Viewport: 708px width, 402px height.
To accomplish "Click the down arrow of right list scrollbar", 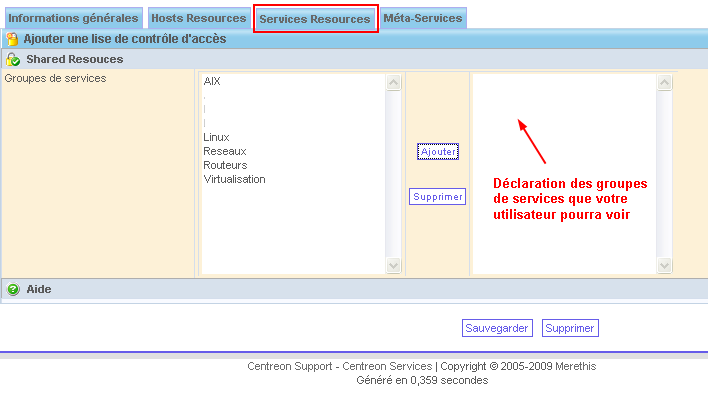I will click(665, 265).
